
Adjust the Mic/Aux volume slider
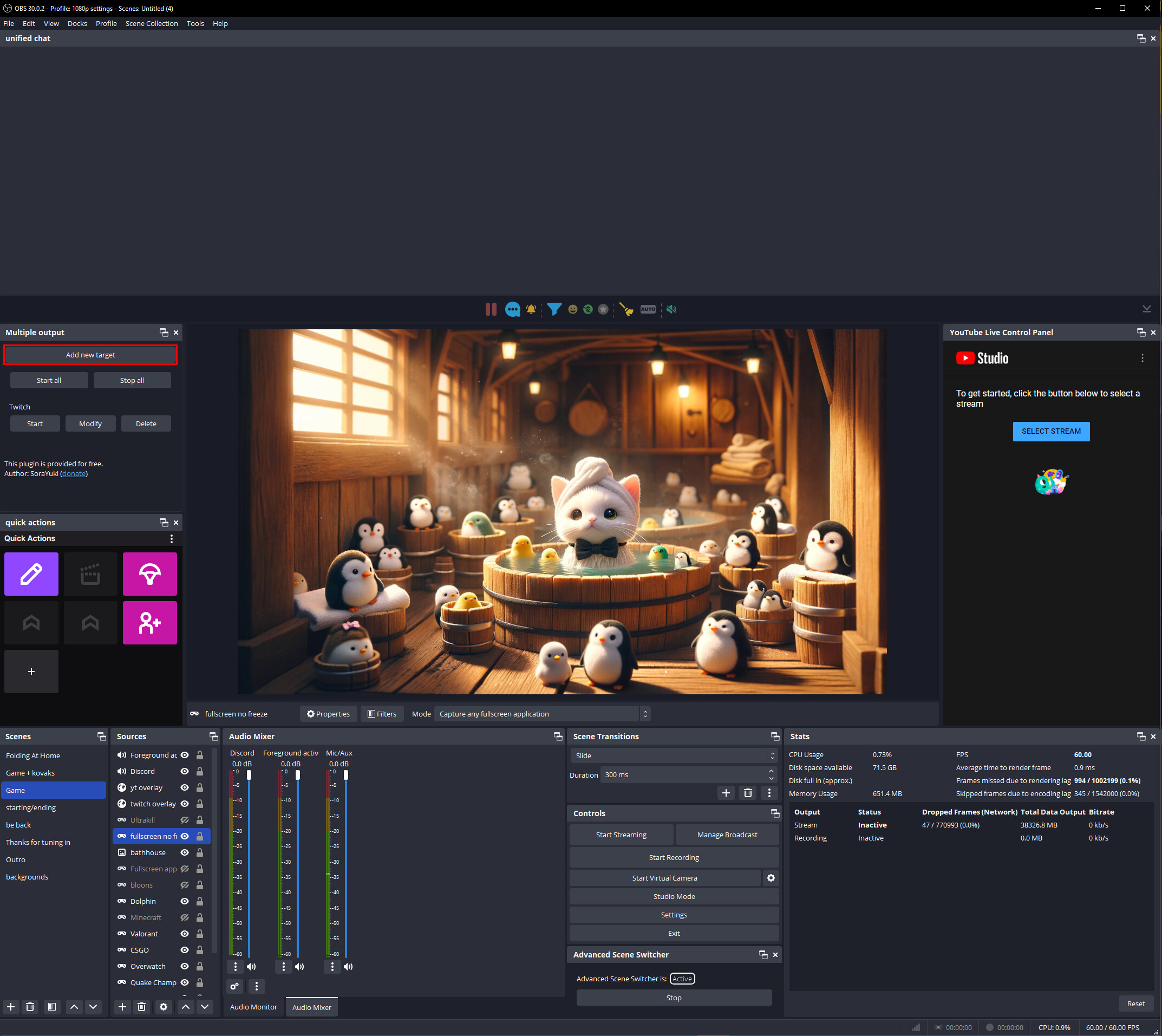click(x=345, y=776)
